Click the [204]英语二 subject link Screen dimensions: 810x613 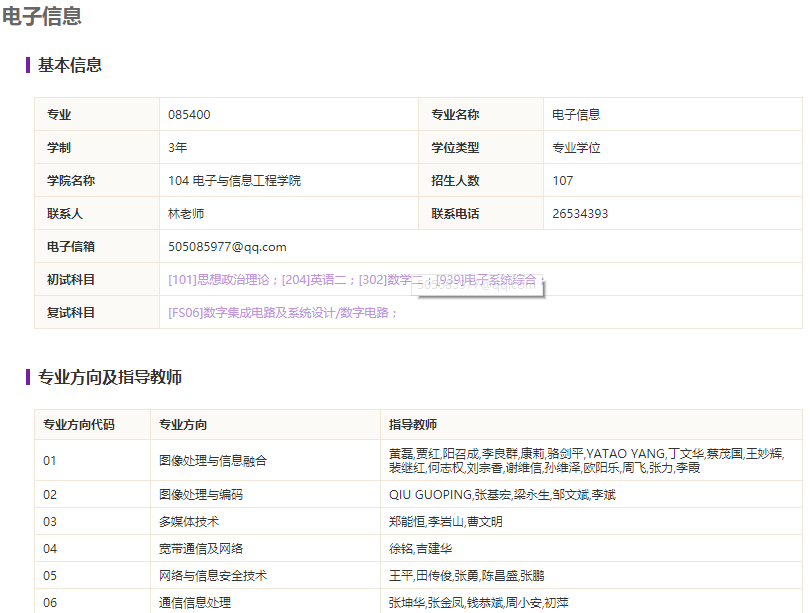click(x=314, y=280)
